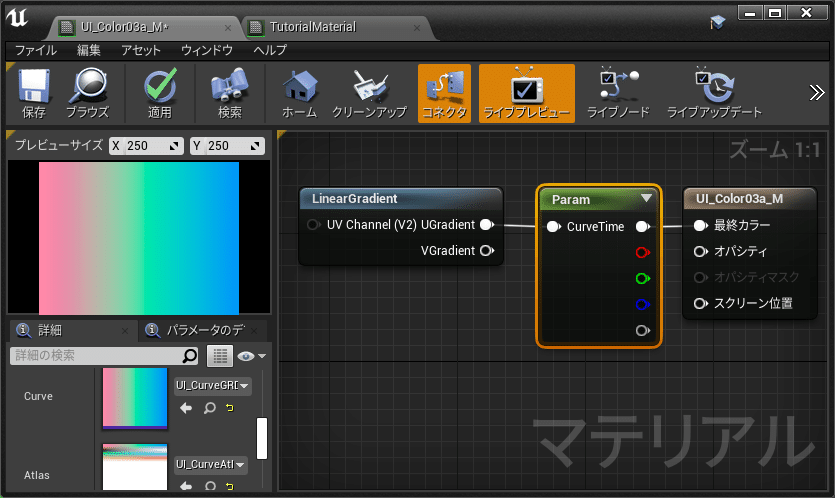
Task: Switch to the UI_Color03a_M tab
Action: (x=124, y=27)
